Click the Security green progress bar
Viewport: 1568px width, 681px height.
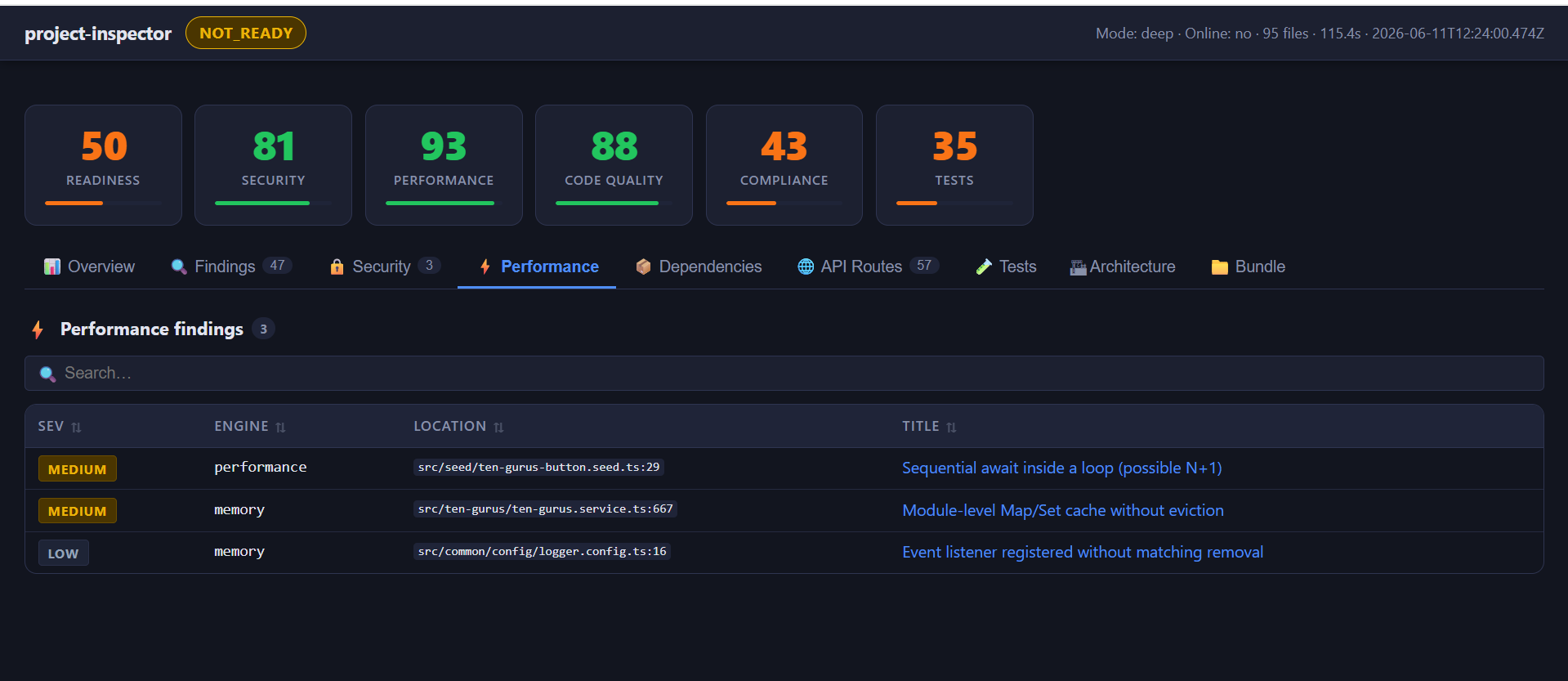click(262, 203)
